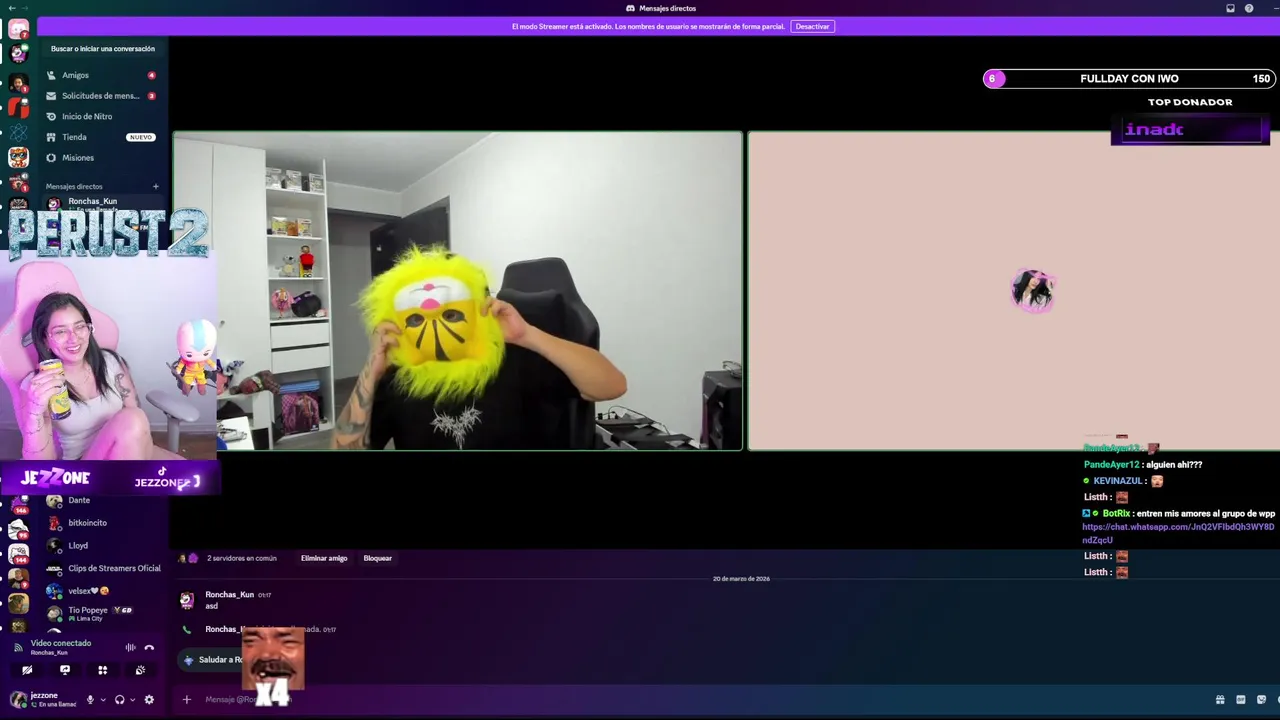Click the yellow-masked person video tile

(458, 291)
